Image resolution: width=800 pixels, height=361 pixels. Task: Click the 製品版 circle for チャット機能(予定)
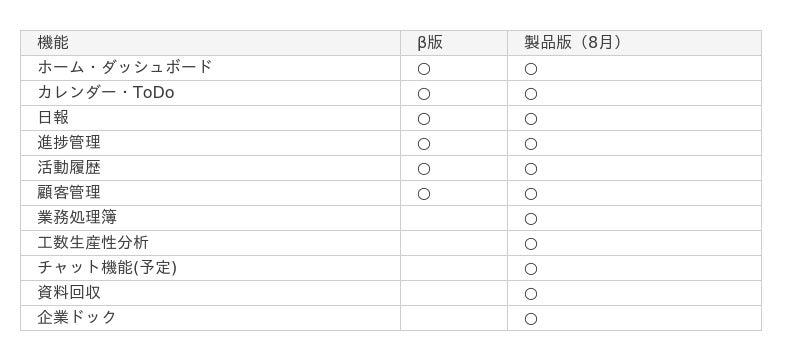pos(531,269)
